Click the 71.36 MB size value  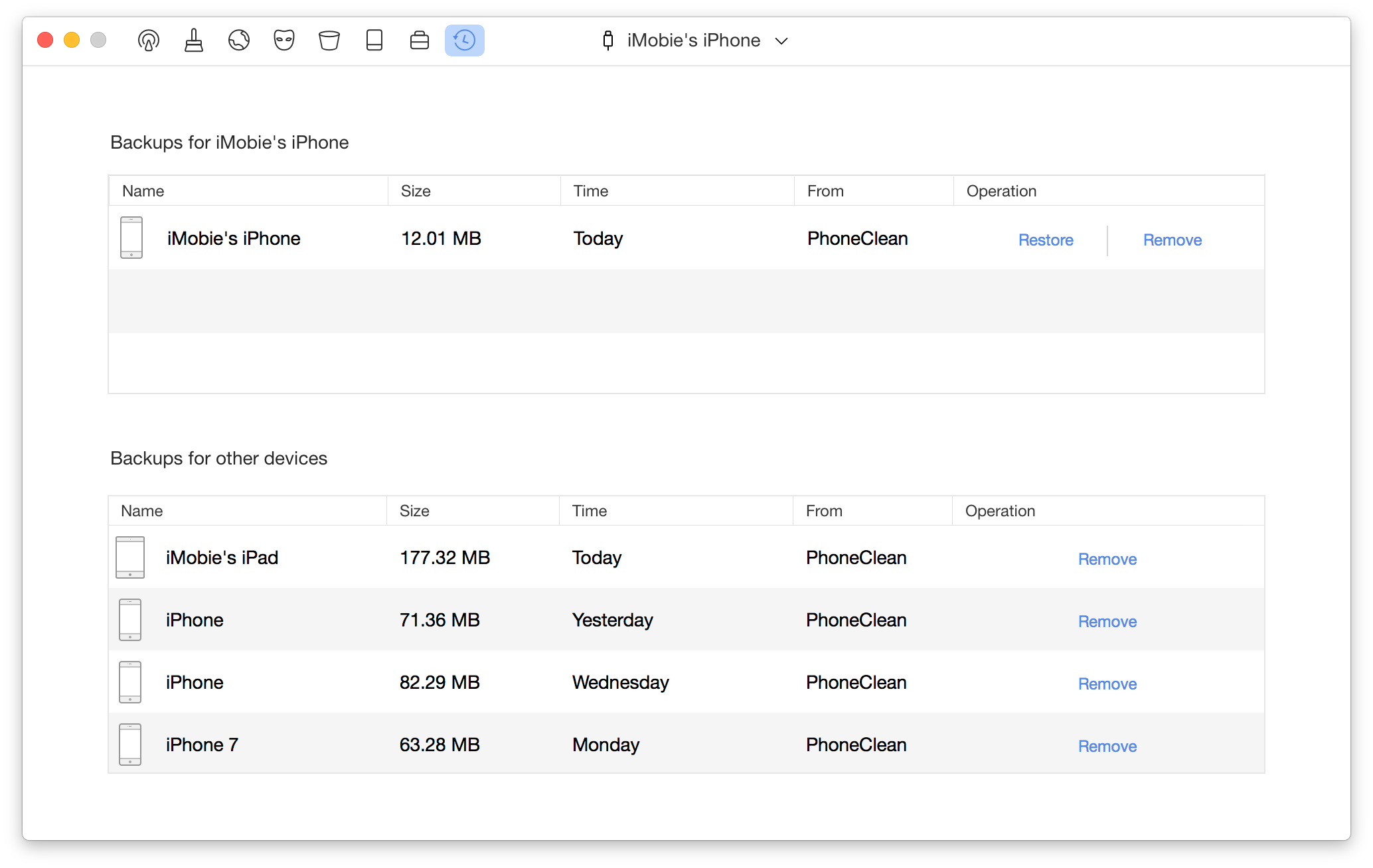440,620
